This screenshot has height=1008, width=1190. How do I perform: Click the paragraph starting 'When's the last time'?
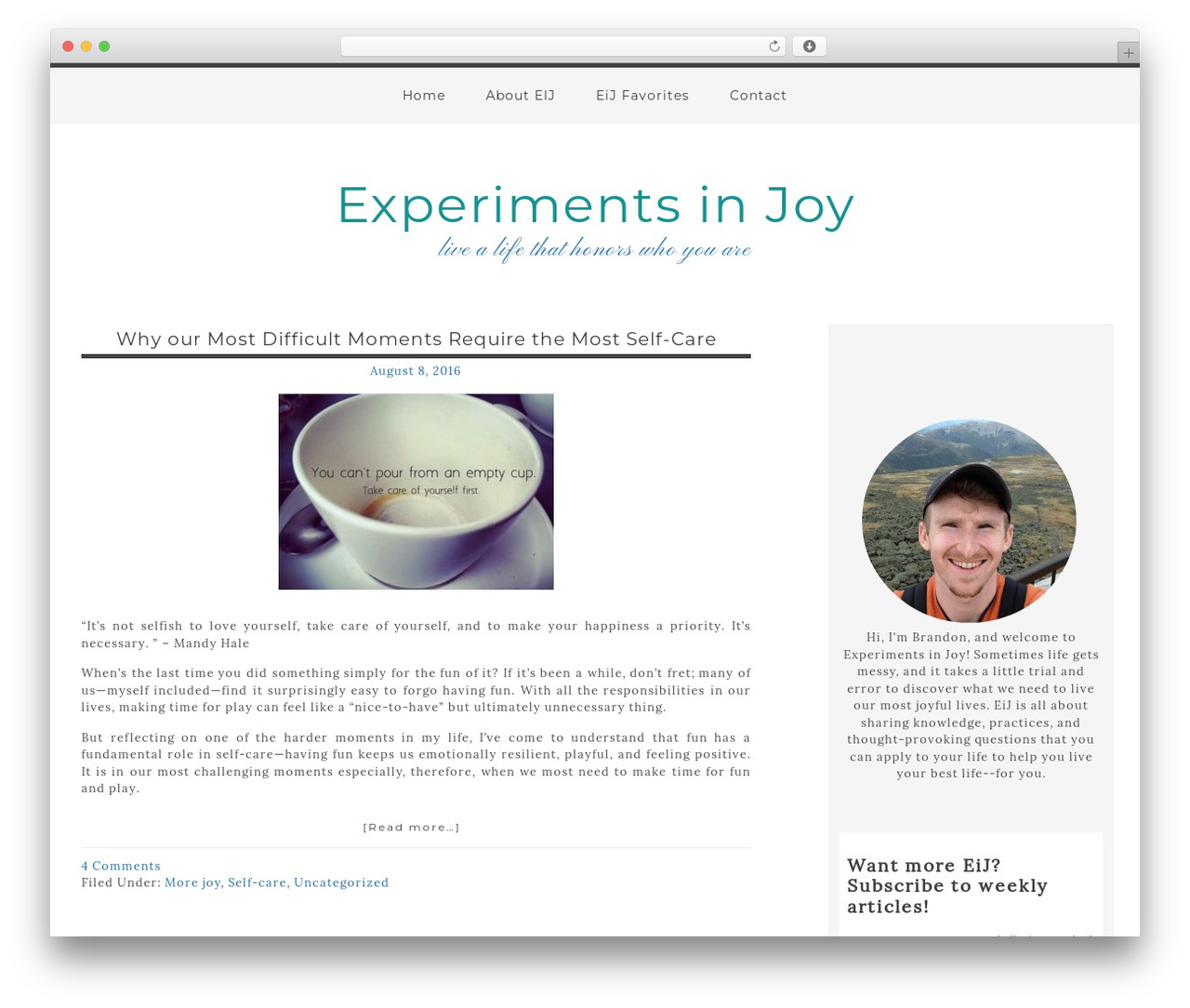[x=416, y=690]
